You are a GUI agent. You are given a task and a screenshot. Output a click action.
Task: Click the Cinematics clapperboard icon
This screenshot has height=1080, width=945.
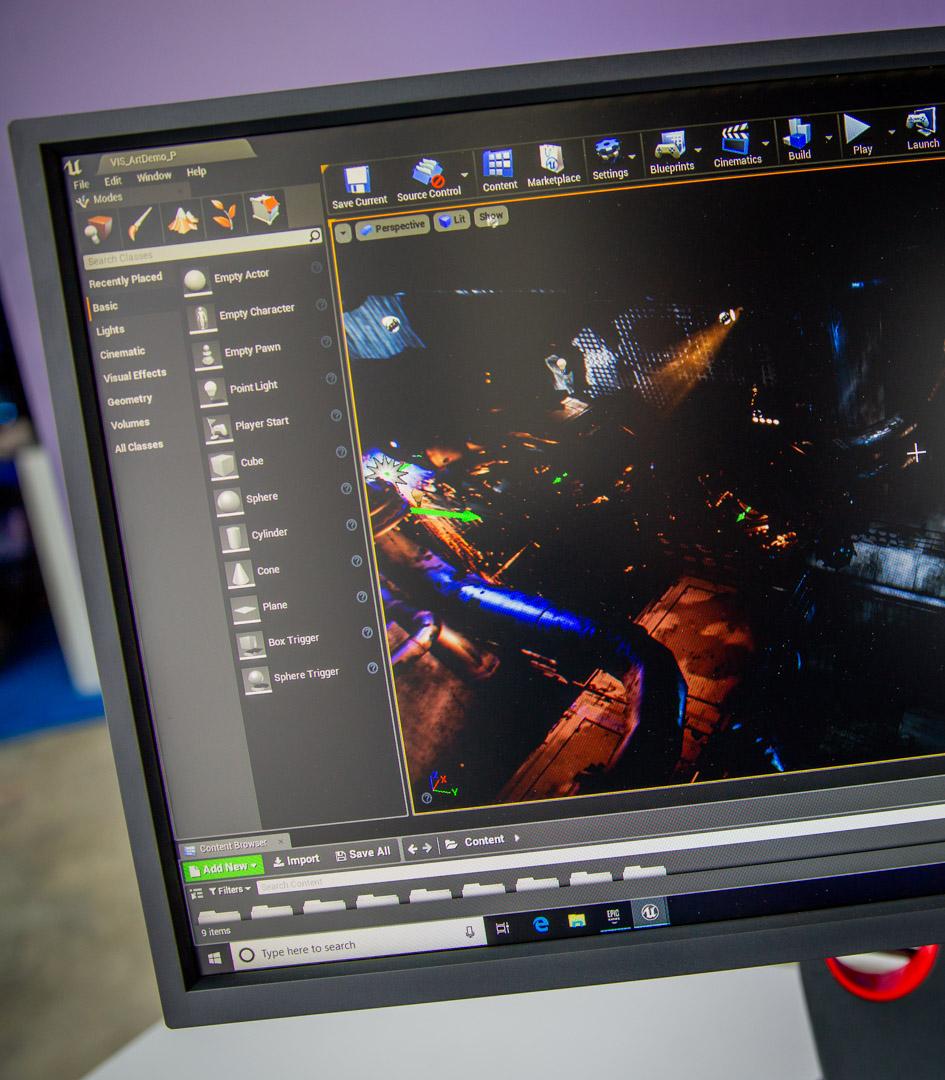735,139
